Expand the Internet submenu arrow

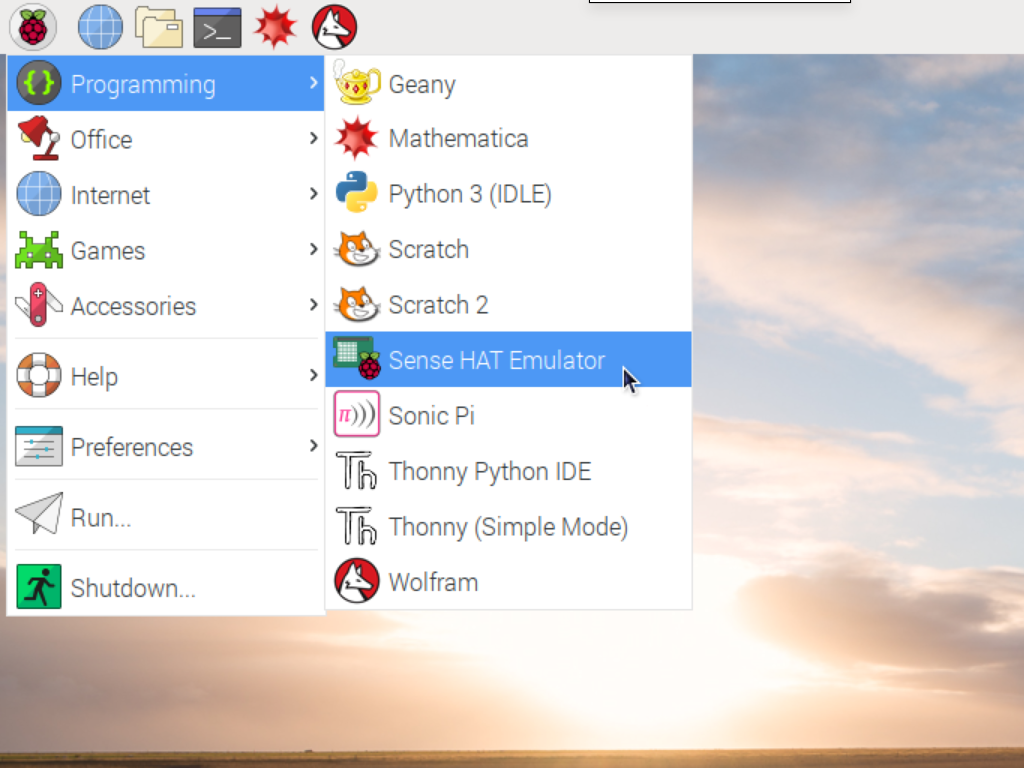[x=313, y=193]
